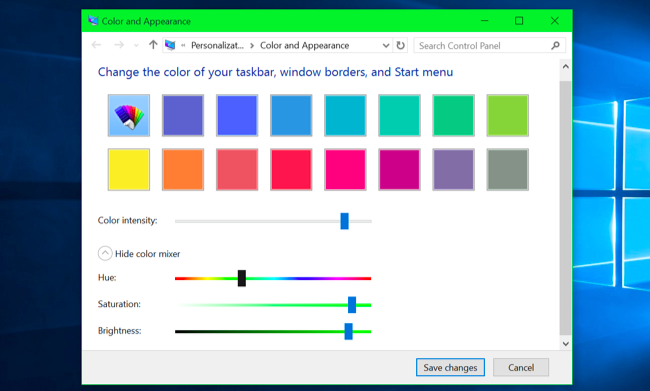Select the automatic color fan swatch
650x391 pixels.
pyautogui.click(x=129, y=115)
